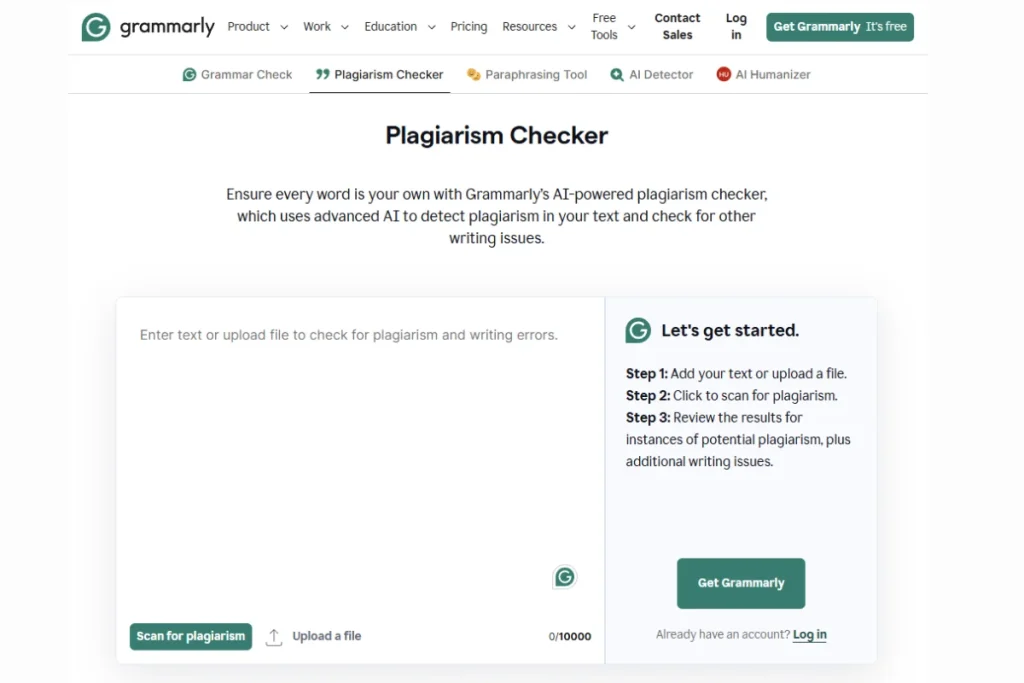Click the green G icon beside Let's get started
The image size is (1024, 683).
[x=638, y=330]
